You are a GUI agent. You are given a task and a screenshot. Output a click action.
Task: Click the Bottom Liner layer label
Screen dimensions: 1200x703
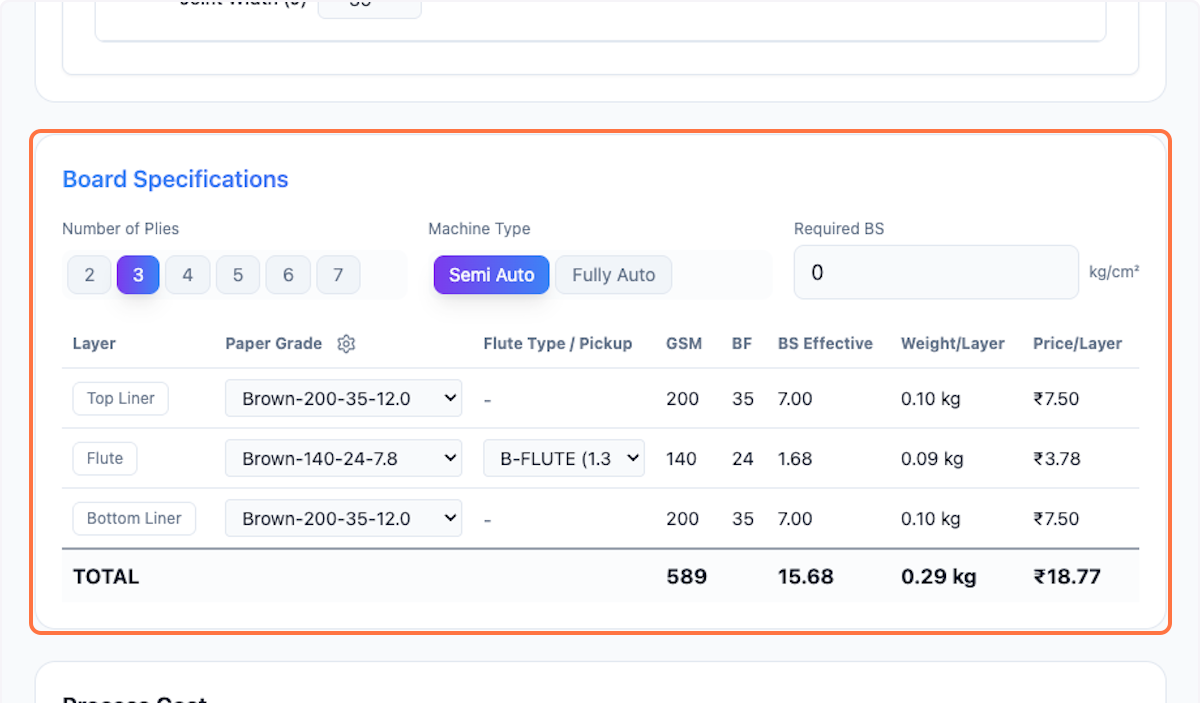(134, 519)
